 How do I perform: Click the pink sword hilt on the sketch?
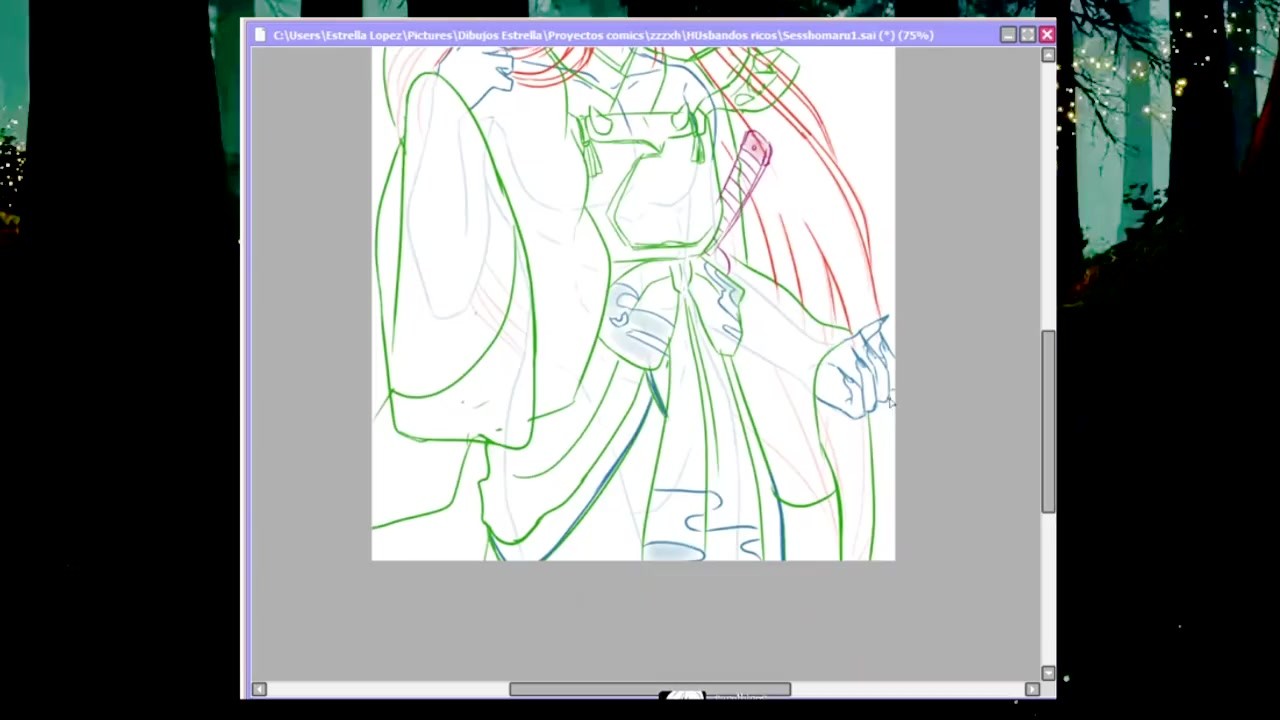(755, 152)
